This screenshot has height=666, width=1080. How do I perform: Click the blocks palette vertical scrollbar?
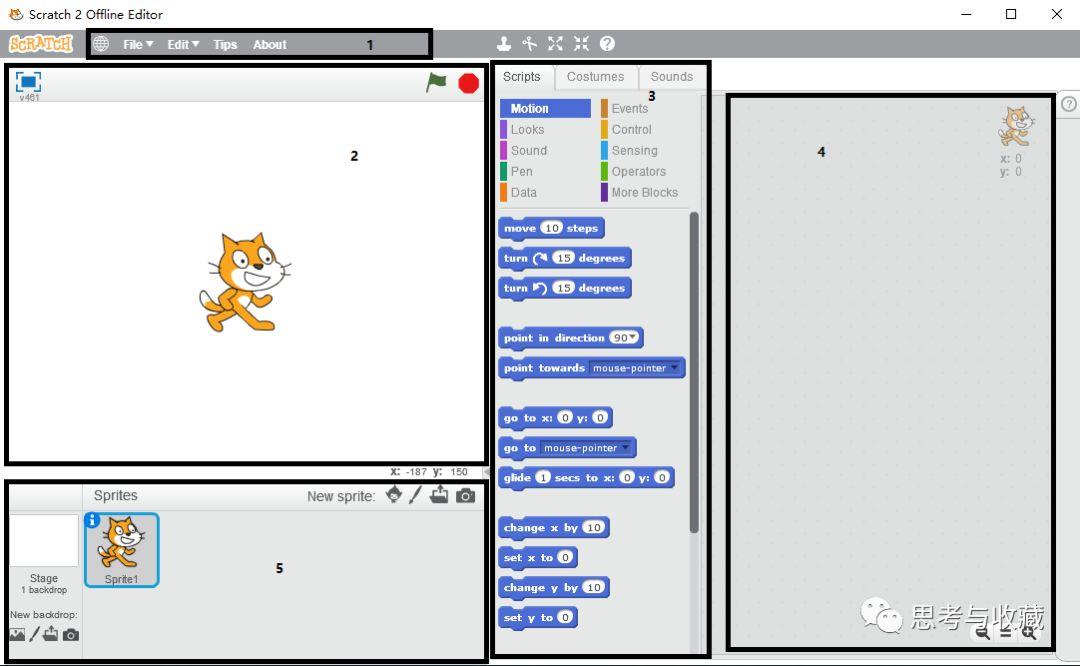(694, 372)
